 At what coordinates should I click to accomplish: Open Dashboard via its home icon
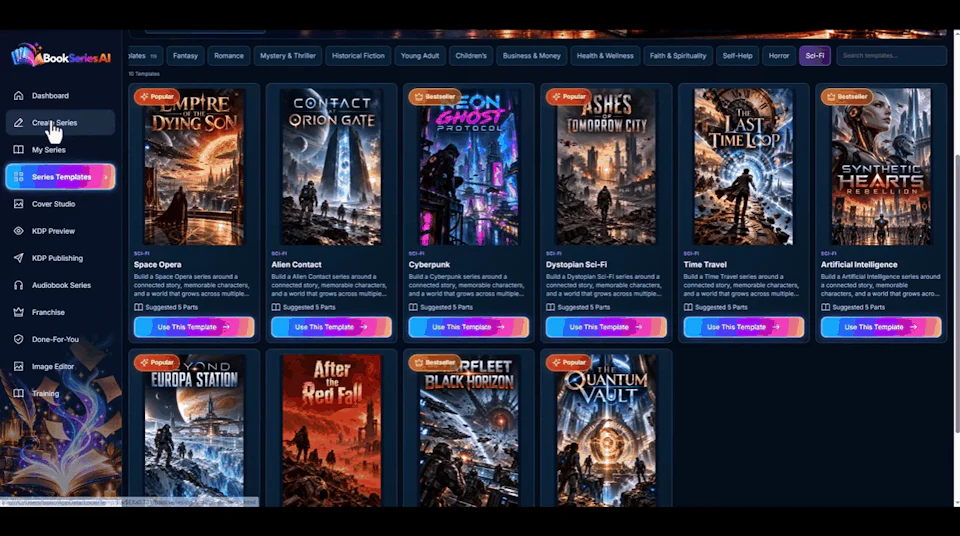[x=19, y=96]
